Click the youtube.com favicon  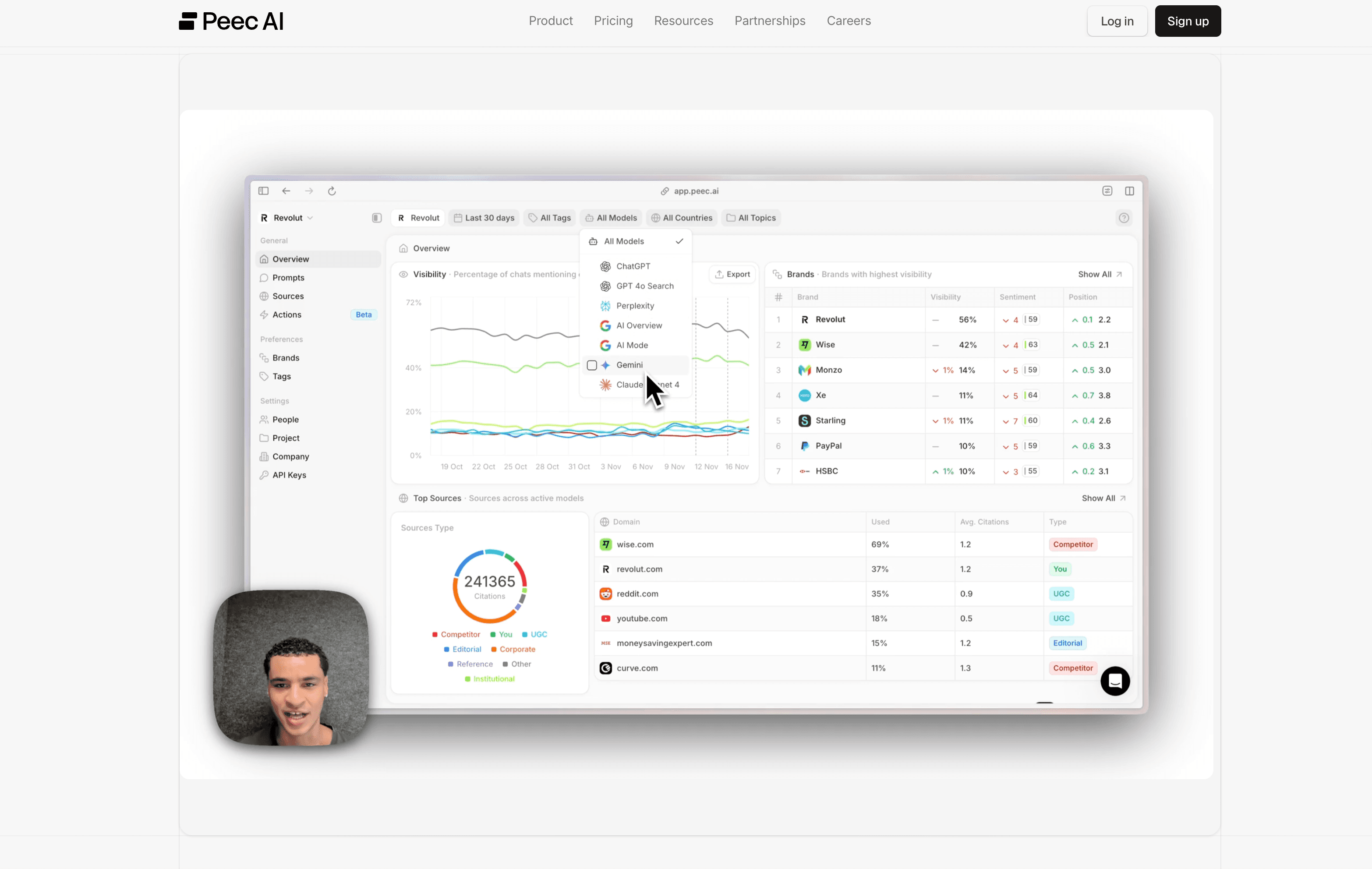(606, 618)
